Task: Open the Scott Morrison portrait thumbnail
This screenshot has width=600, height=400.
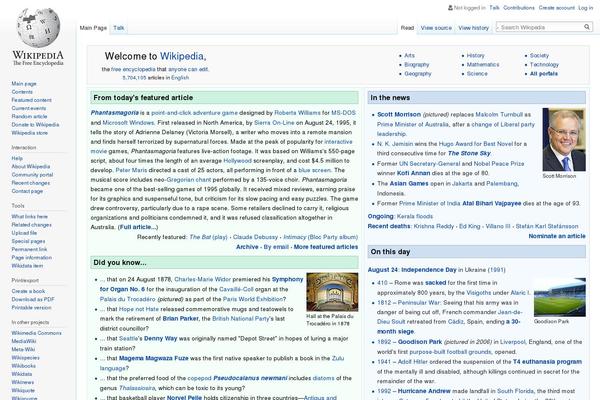Action: pyautogui.click(x=564, y=139)
